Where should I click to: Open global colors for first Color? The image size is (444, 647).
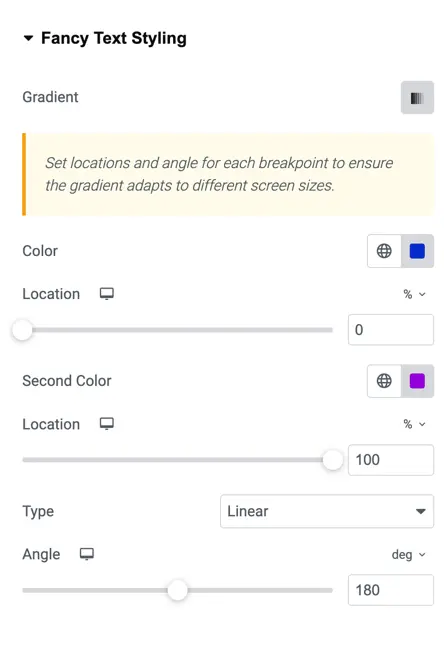[384, 251]
